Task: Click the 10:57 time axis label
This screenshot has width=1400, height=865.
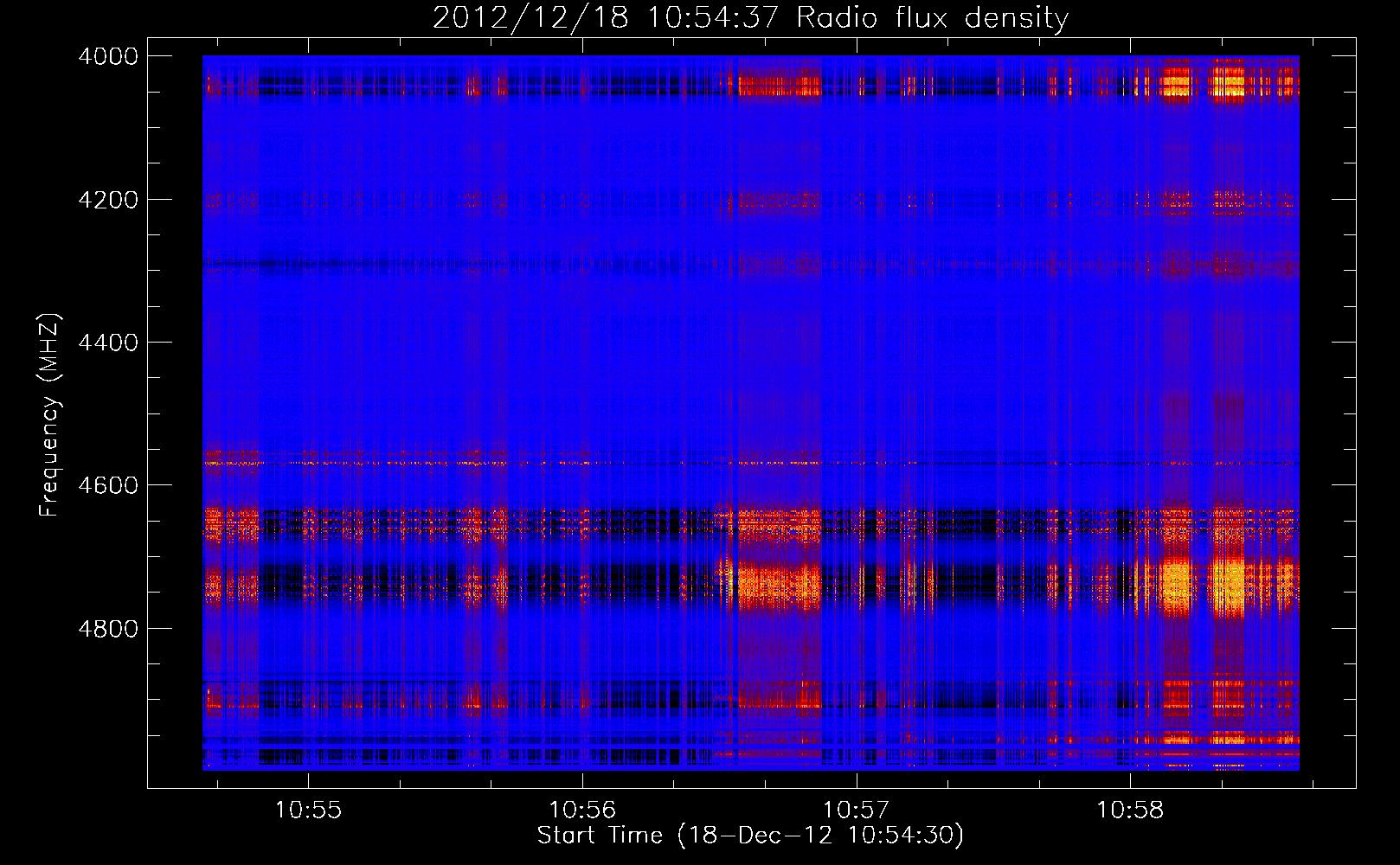Action: pos(856,810)
